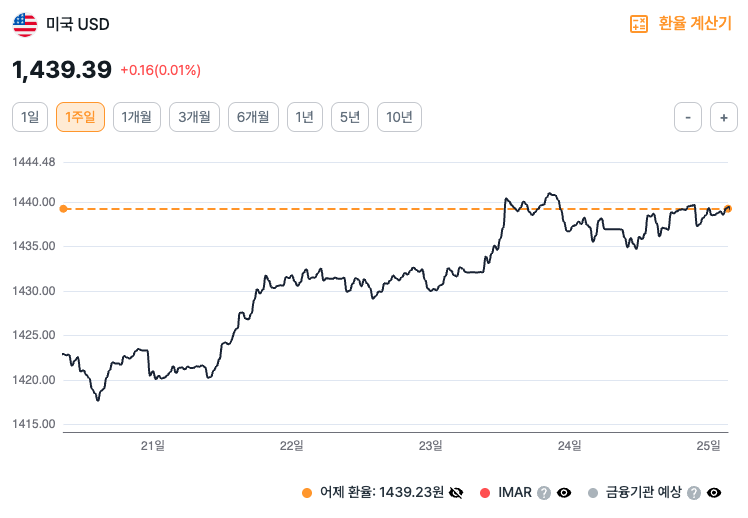Viewport: 748px width, 518px height.
Task: Click the orange 어제 환율 legend dot
Action: tap(307, 492)
